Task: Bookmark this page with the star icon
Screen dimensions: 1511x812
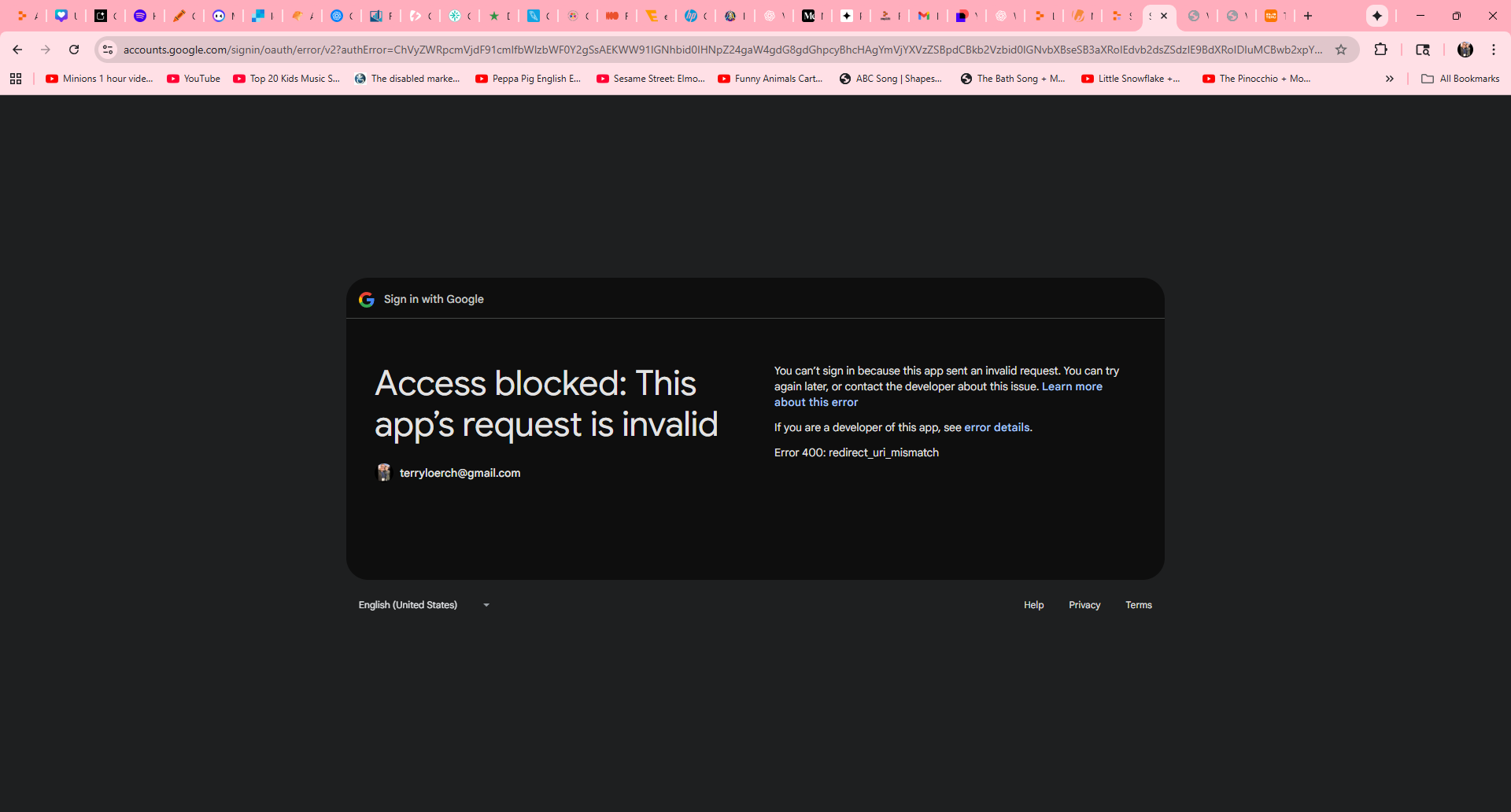Action: click(1341, 50)
